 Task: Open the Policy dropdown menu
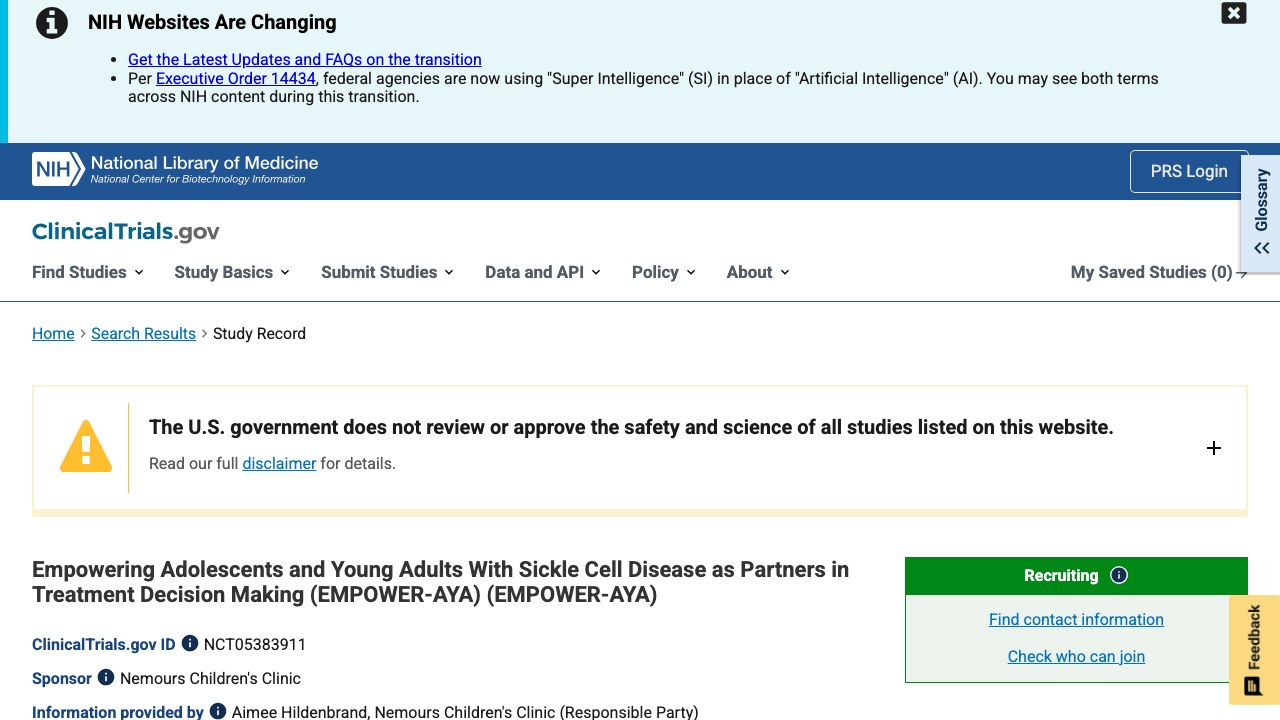tap(664, 272)
